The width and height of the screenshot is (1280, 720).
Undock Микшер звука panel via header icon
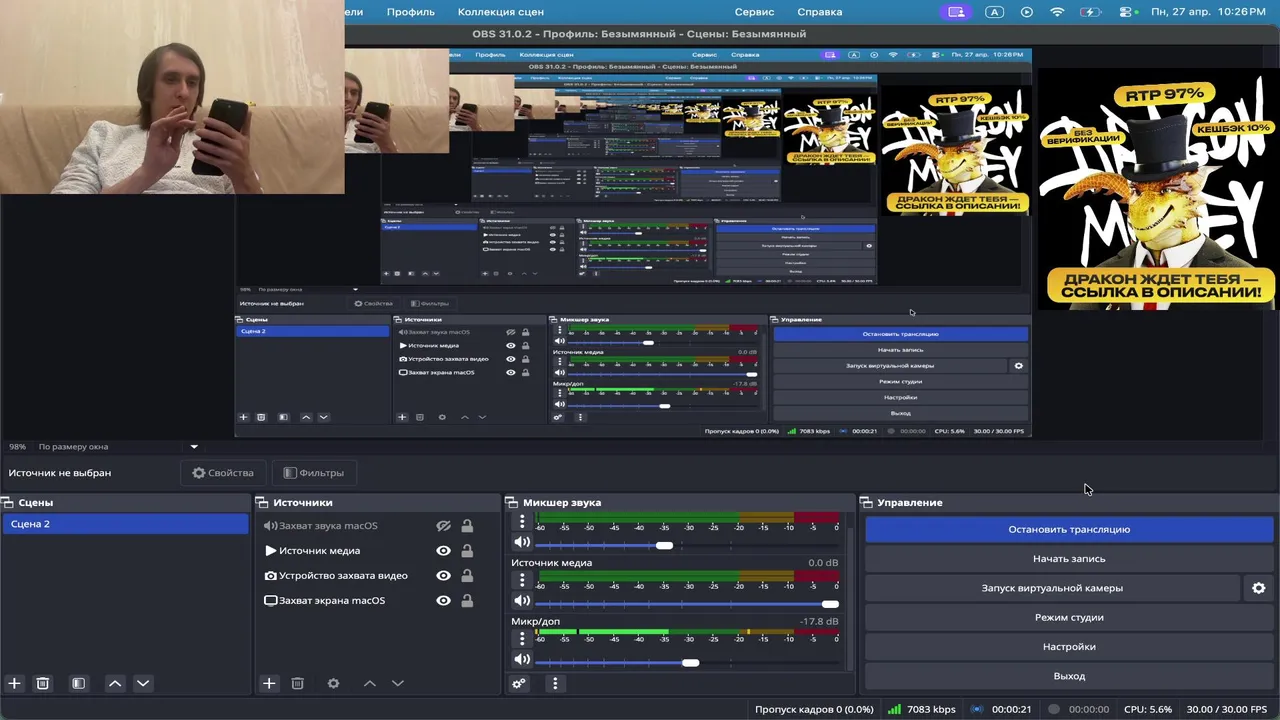[511, 503]
